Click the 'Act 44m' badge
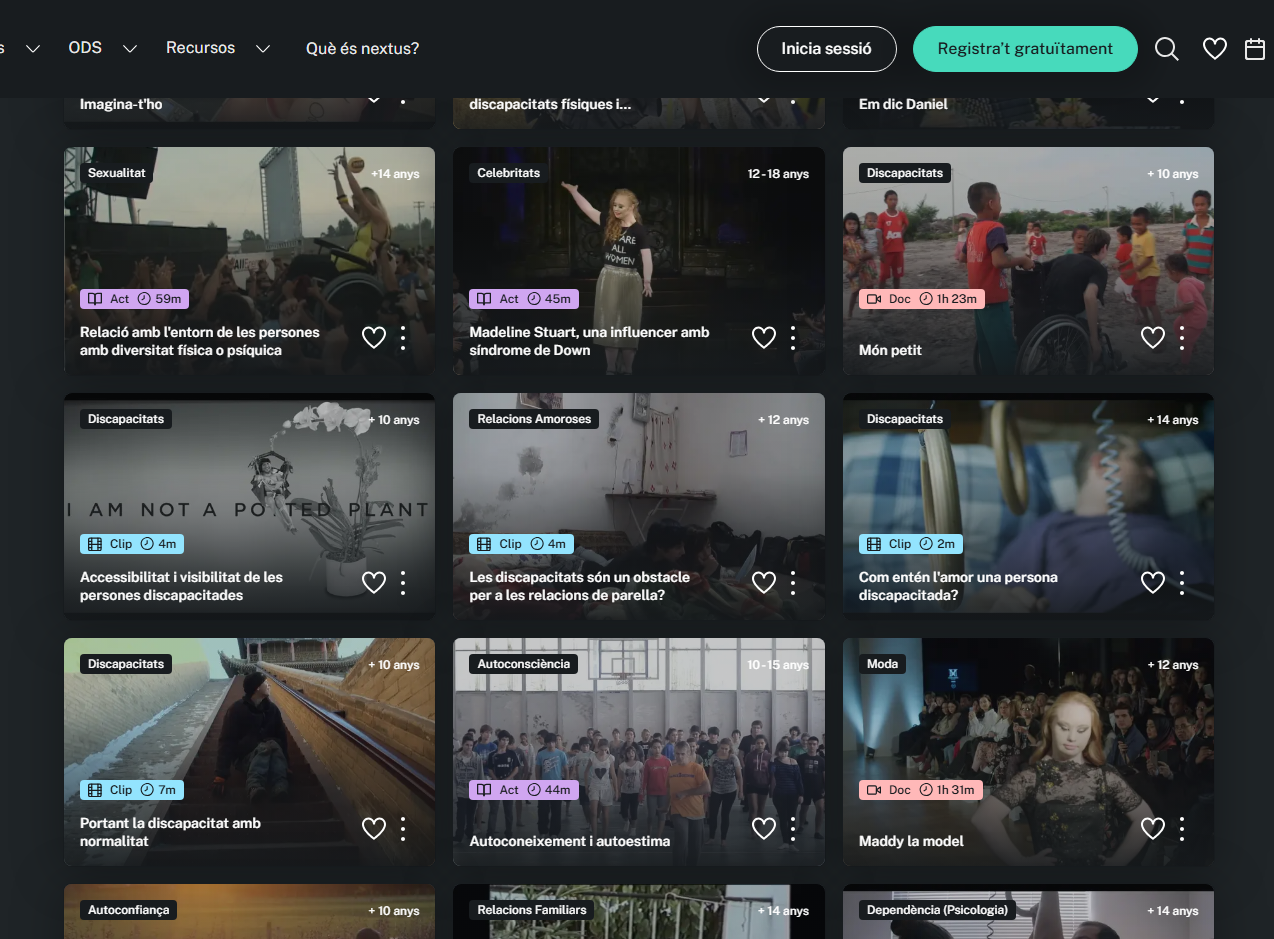This screenshot has height=939, width=1274. point(523,790)
